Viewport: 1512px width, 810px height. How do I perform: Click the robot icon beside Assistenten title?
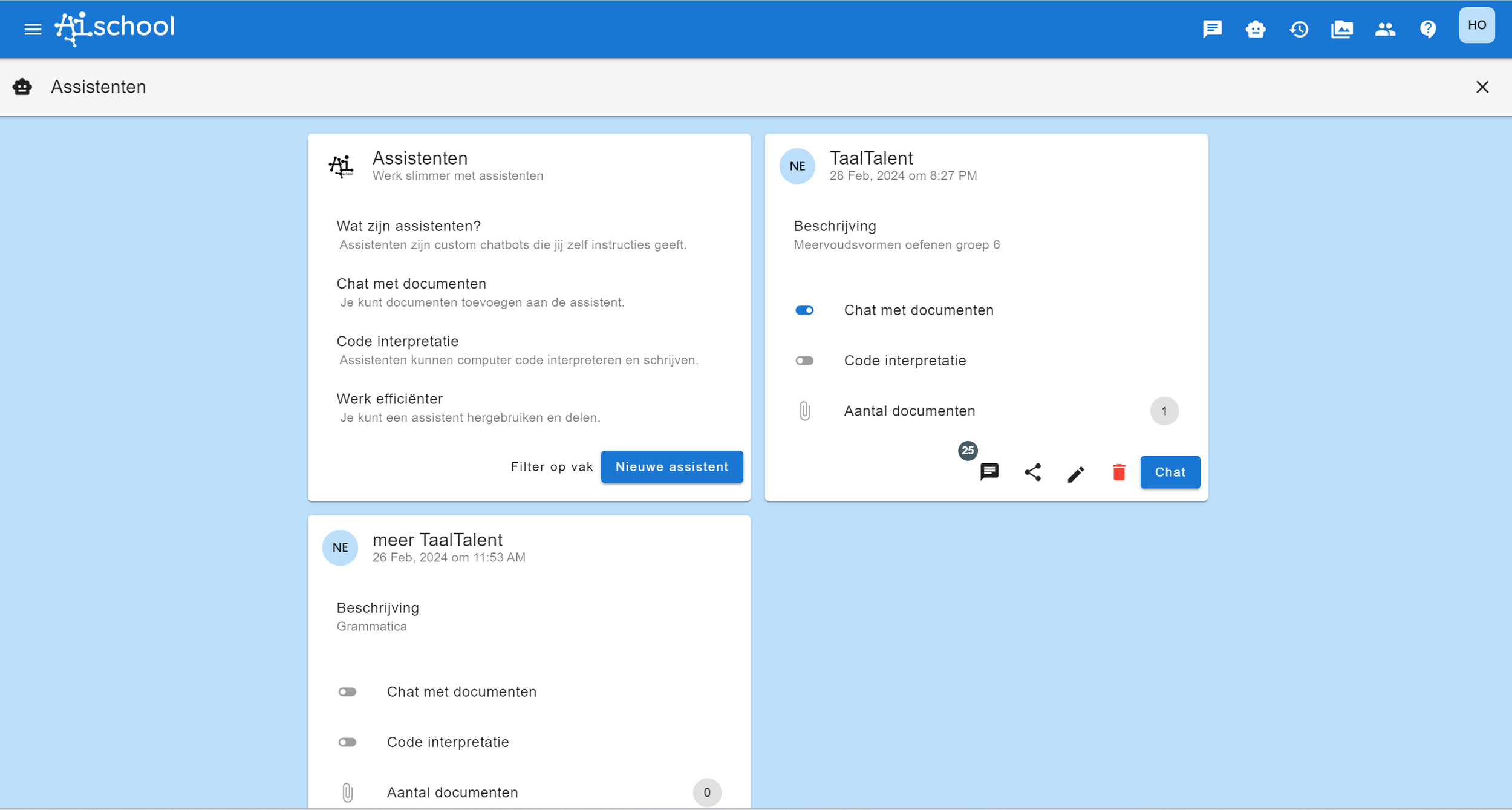point(22,87)
